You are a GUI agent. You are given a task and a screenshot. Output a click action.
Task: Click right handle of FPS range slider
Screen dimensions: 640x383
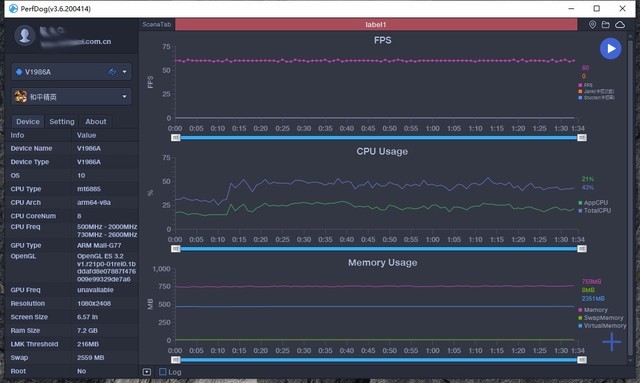coord(582,138)
